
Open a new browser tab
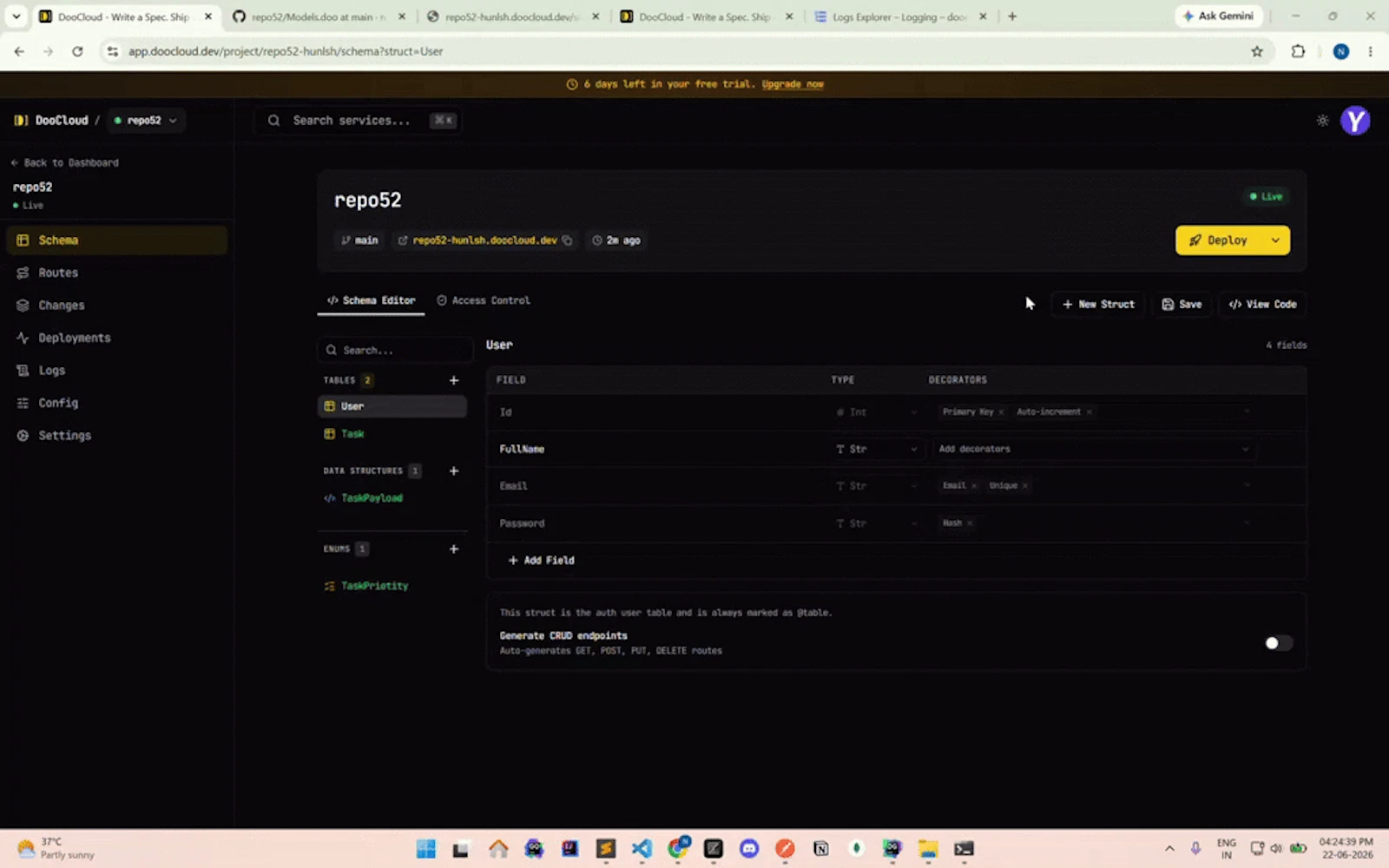point(1012,16)
